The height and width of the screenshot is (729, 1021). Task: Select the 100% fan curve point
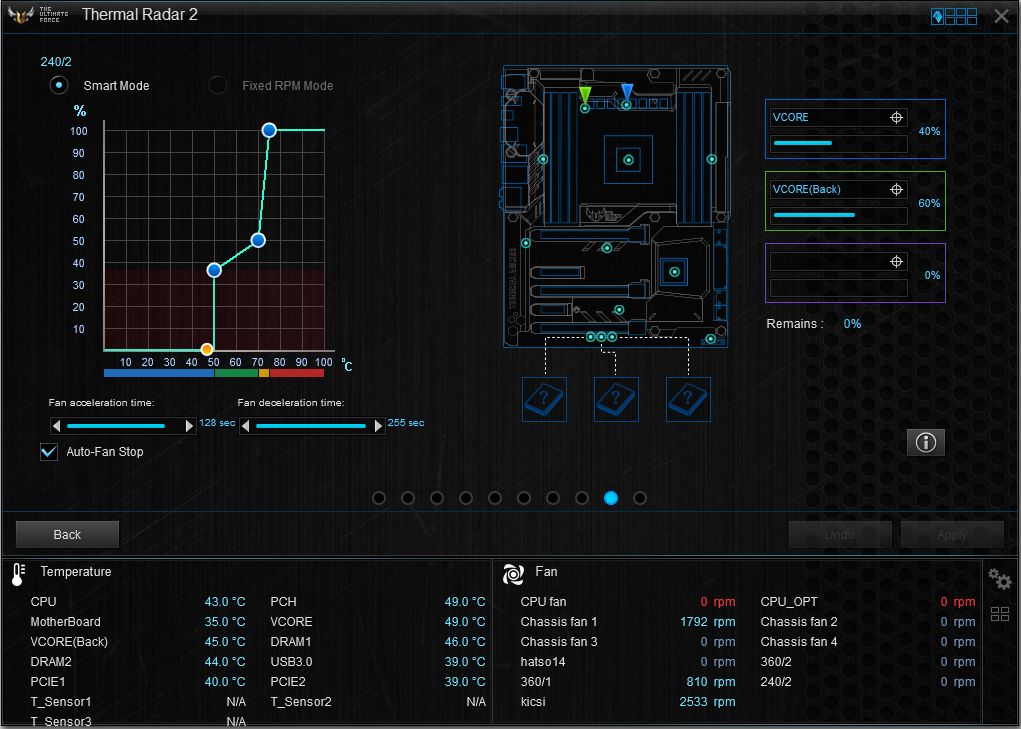pos(269,130)
